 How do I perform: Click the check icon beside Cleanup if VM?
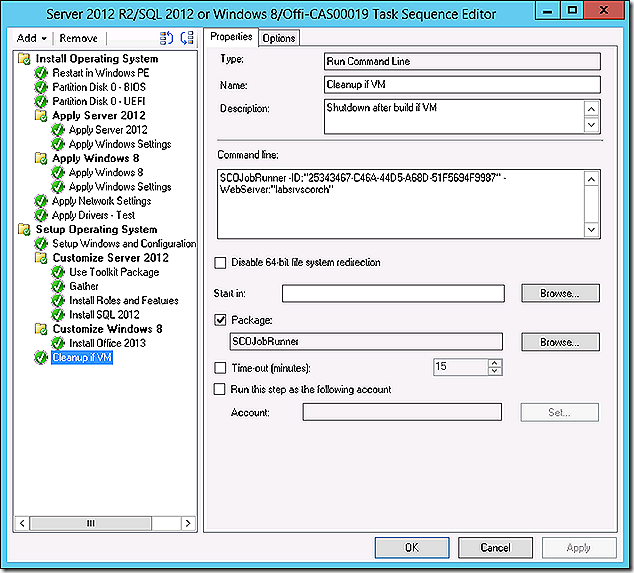click(x=41, y=357)
